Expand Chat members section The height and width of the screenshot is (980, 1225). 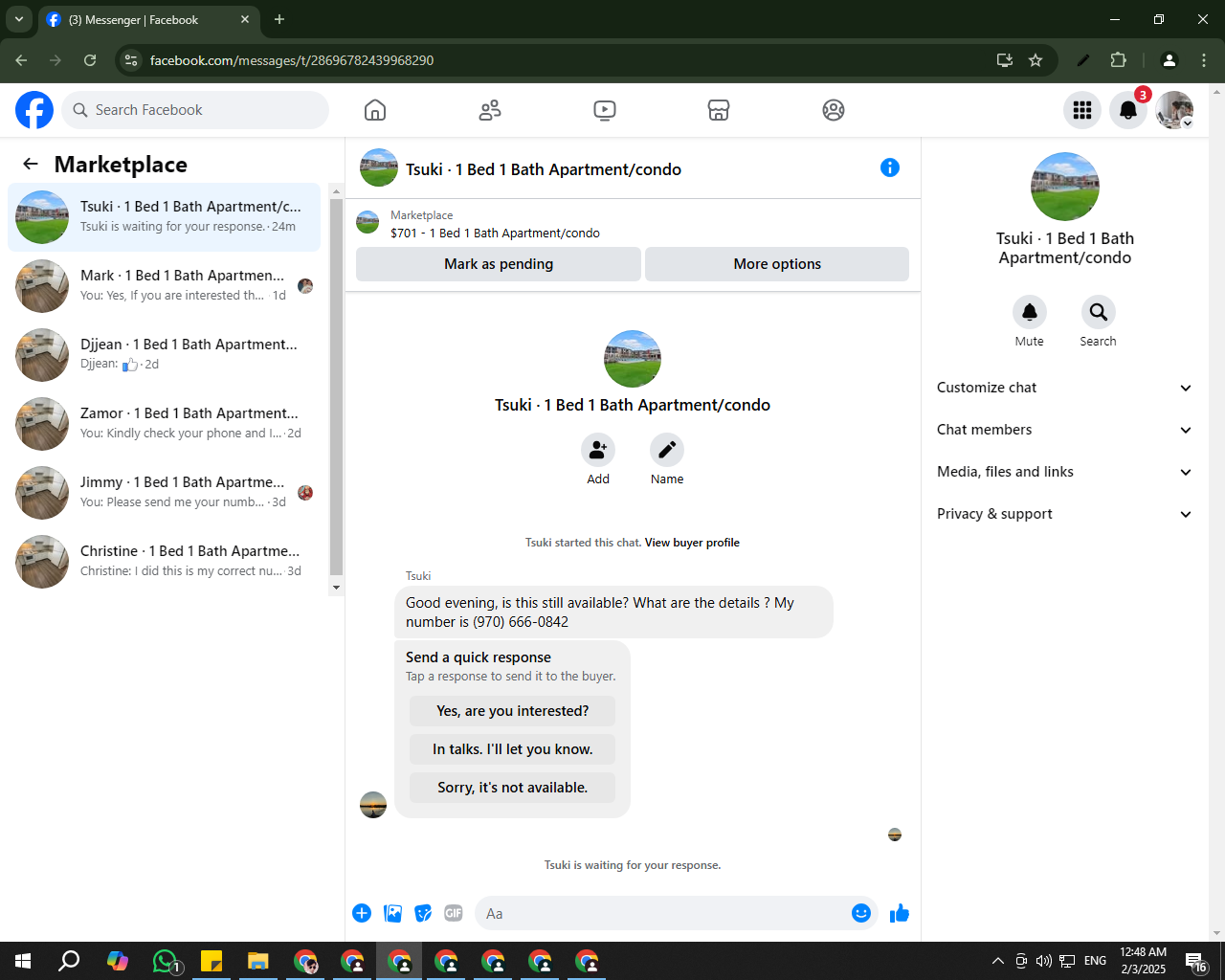click(x=1064, y=430)
